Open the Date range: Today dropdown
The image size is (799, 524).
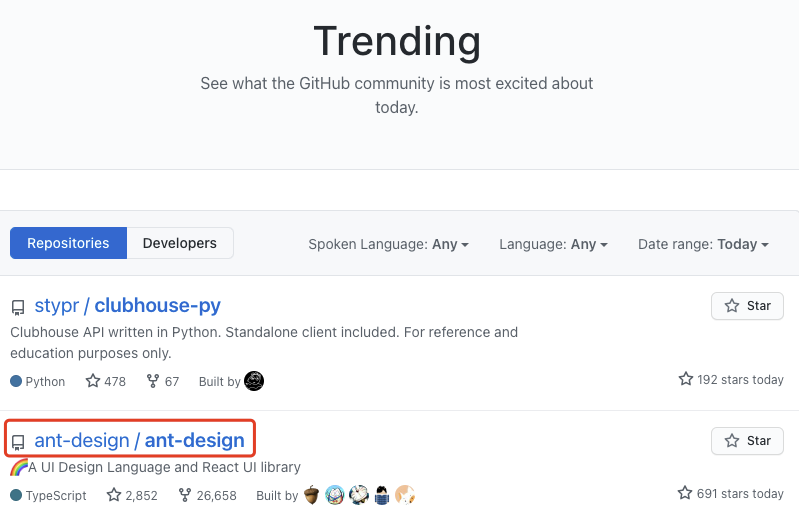point(703,244)
